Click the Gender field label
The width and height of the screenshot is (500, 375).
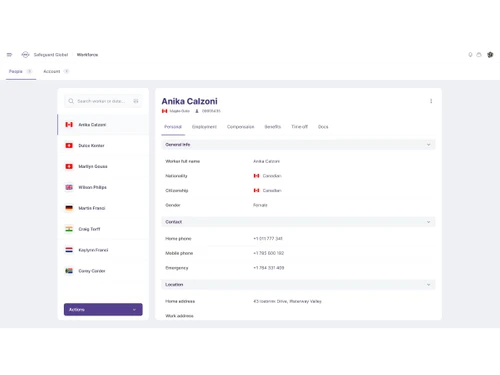[173, 205]
